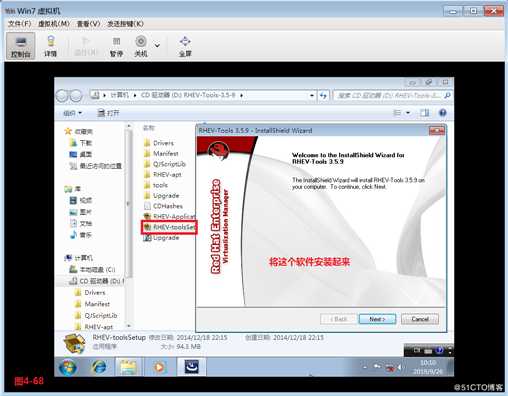Select CD 驱动器 (D:) in the navigation pane
This screenshot has height=396, width=508.
pos(96,281)
